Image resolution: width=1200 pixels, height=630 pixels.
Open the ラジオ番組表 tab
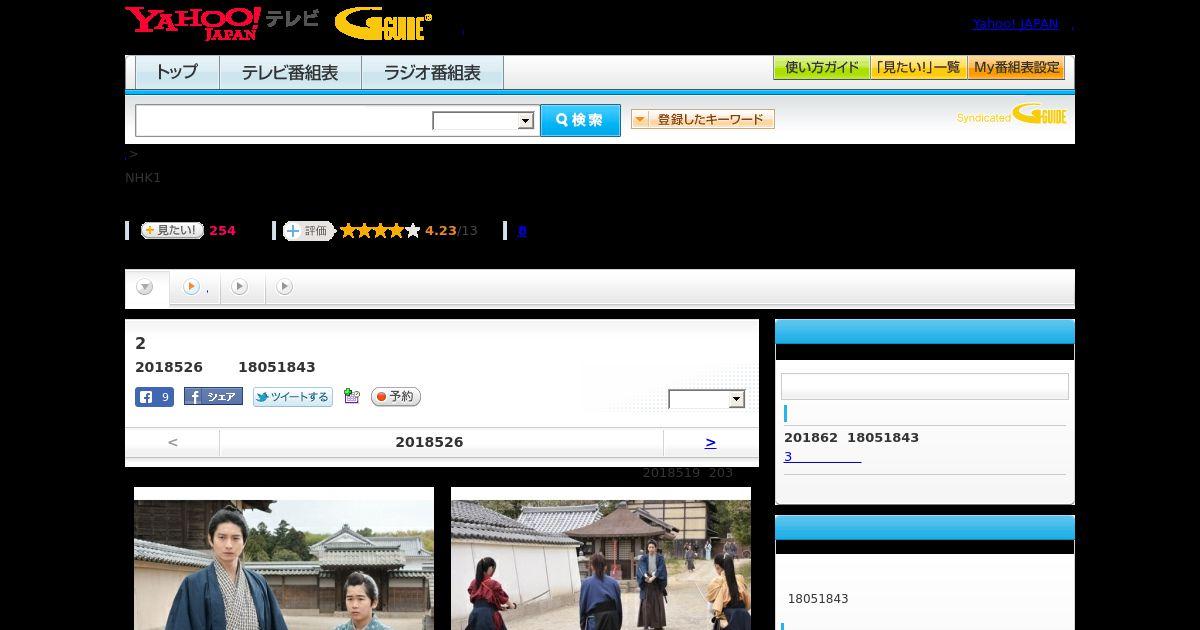(432, 73)
